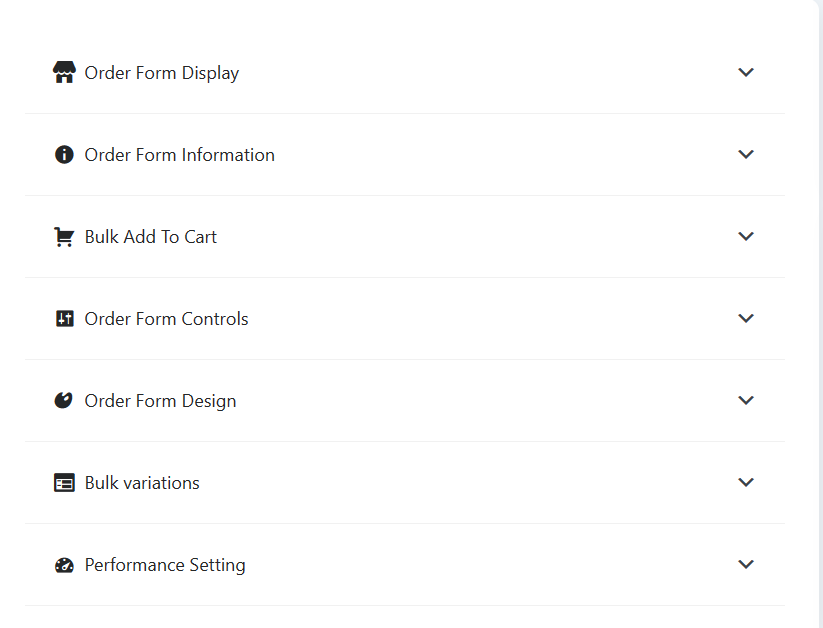This screenshot has width=823, height=628.
Task: Click the list table icon beside Bulk variations
Action: 64,483
